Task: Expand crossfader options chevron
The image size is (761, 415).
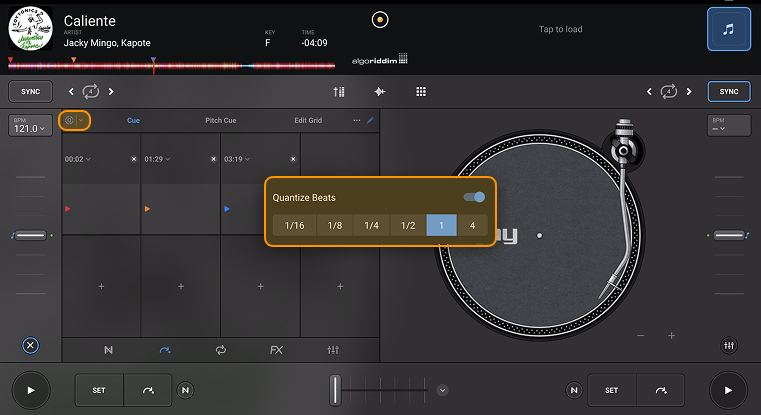Action: point(442,390)
